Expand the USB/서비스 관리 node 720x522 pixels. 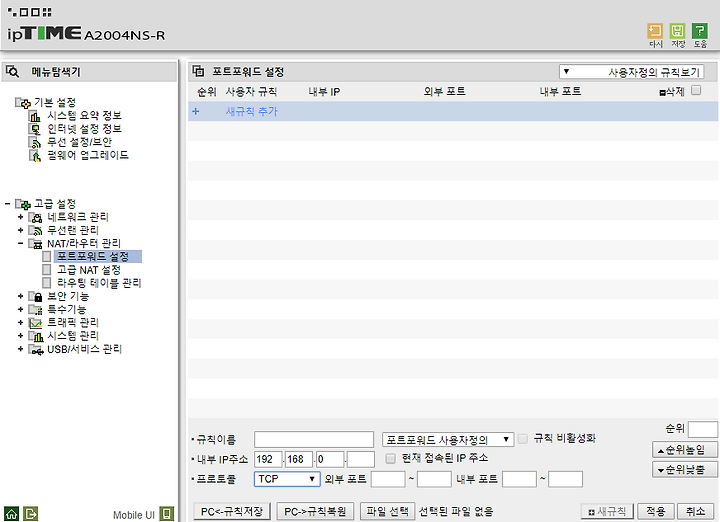(x=20, y=349)
